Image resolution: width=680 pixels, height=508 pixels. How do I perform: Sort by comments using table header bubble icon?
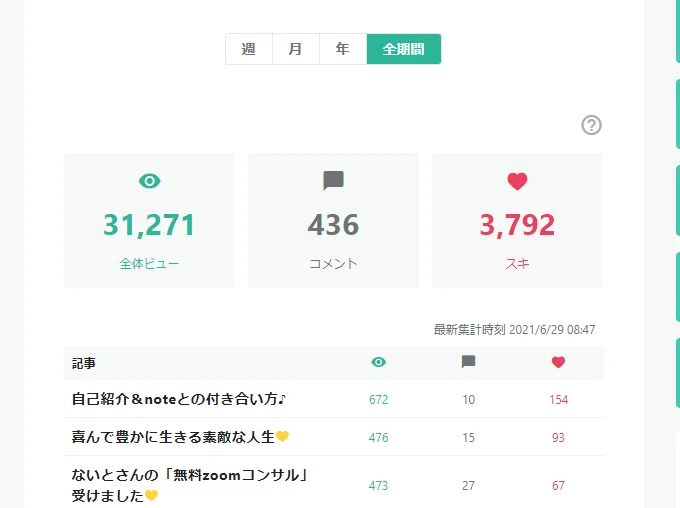(x=468, y=362)
